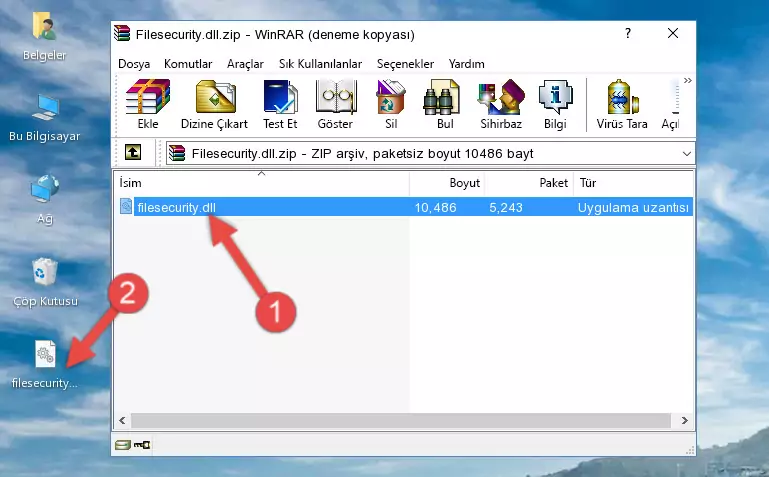Click the 10,486 size value
The width and height of the screenshot is (769, 477).
[436, 208]
